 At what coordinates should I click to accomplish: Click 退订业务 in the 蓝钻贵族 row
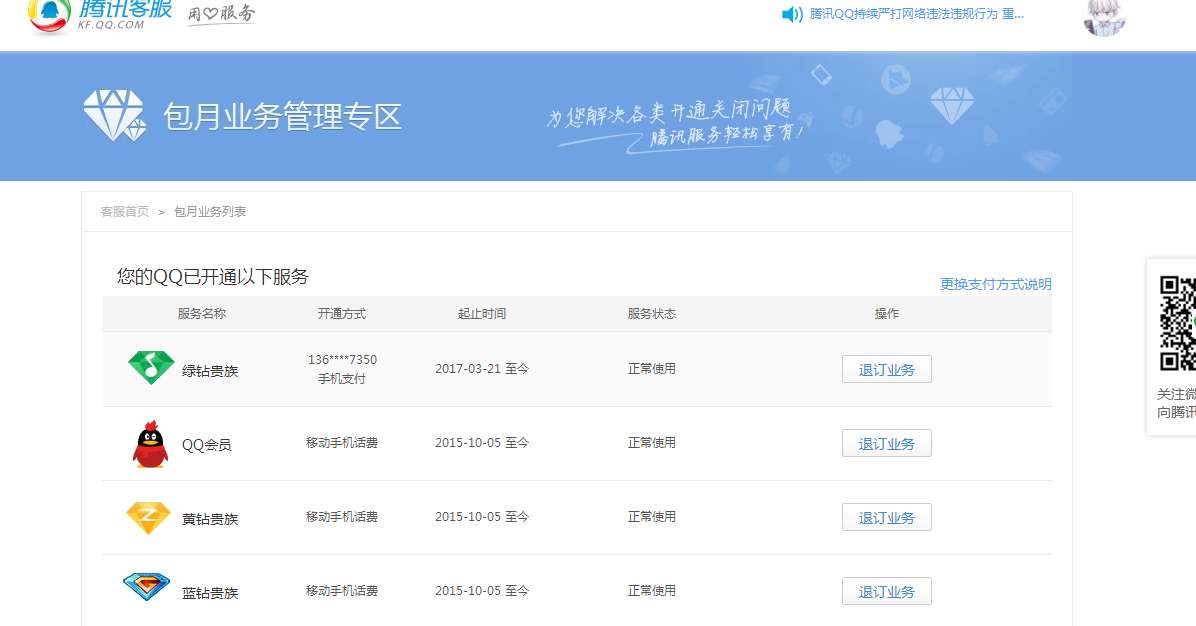tap(886, 591)
